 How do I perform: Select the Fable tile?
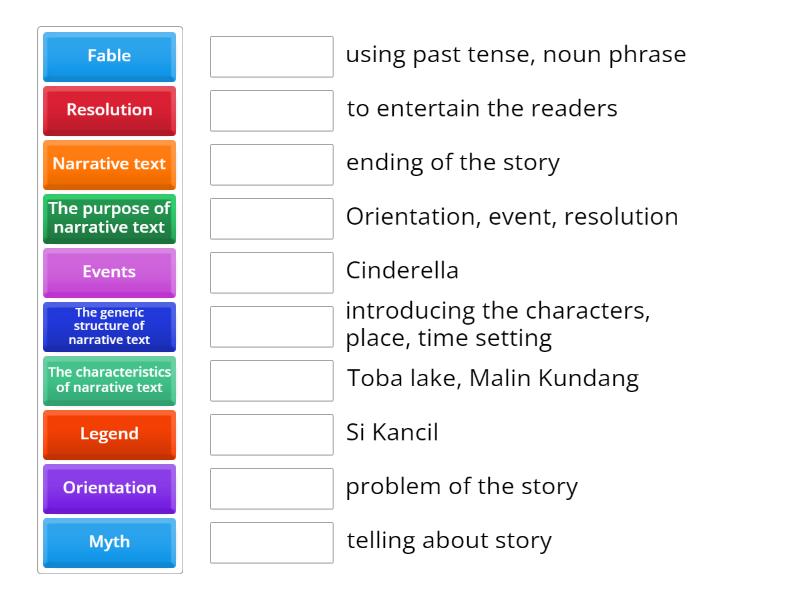coord(108,57)
